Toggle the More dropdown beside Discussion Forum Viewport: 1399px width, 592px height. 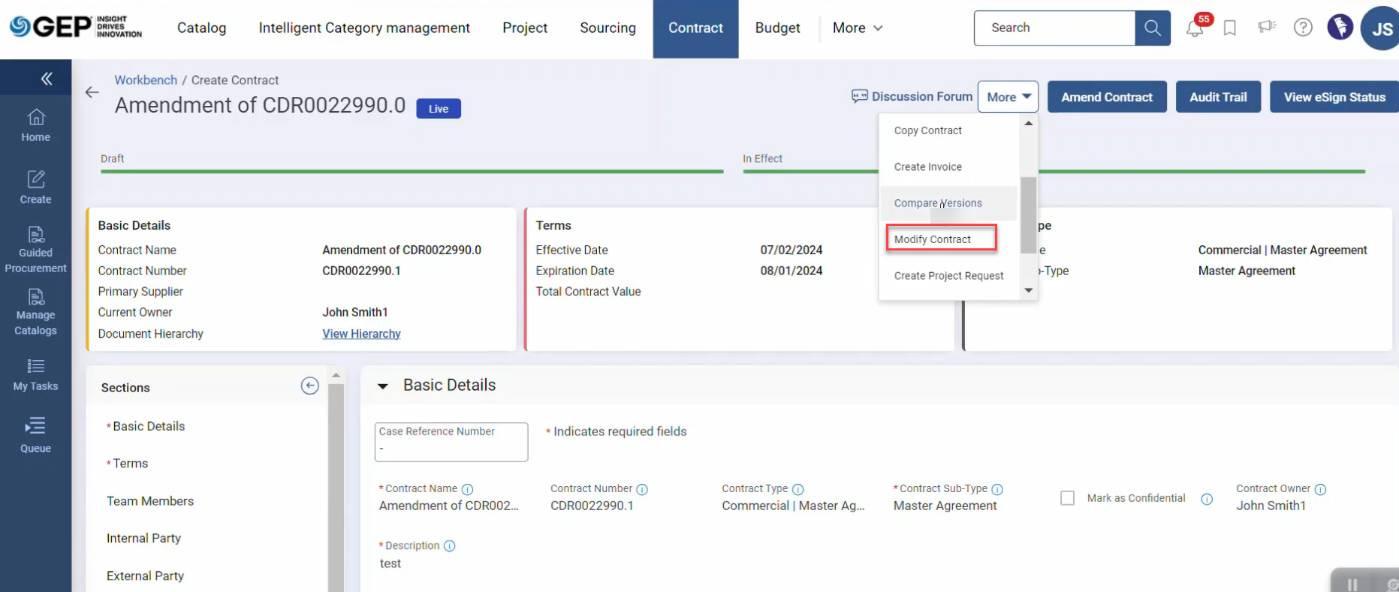click(x=1008, y=97)
